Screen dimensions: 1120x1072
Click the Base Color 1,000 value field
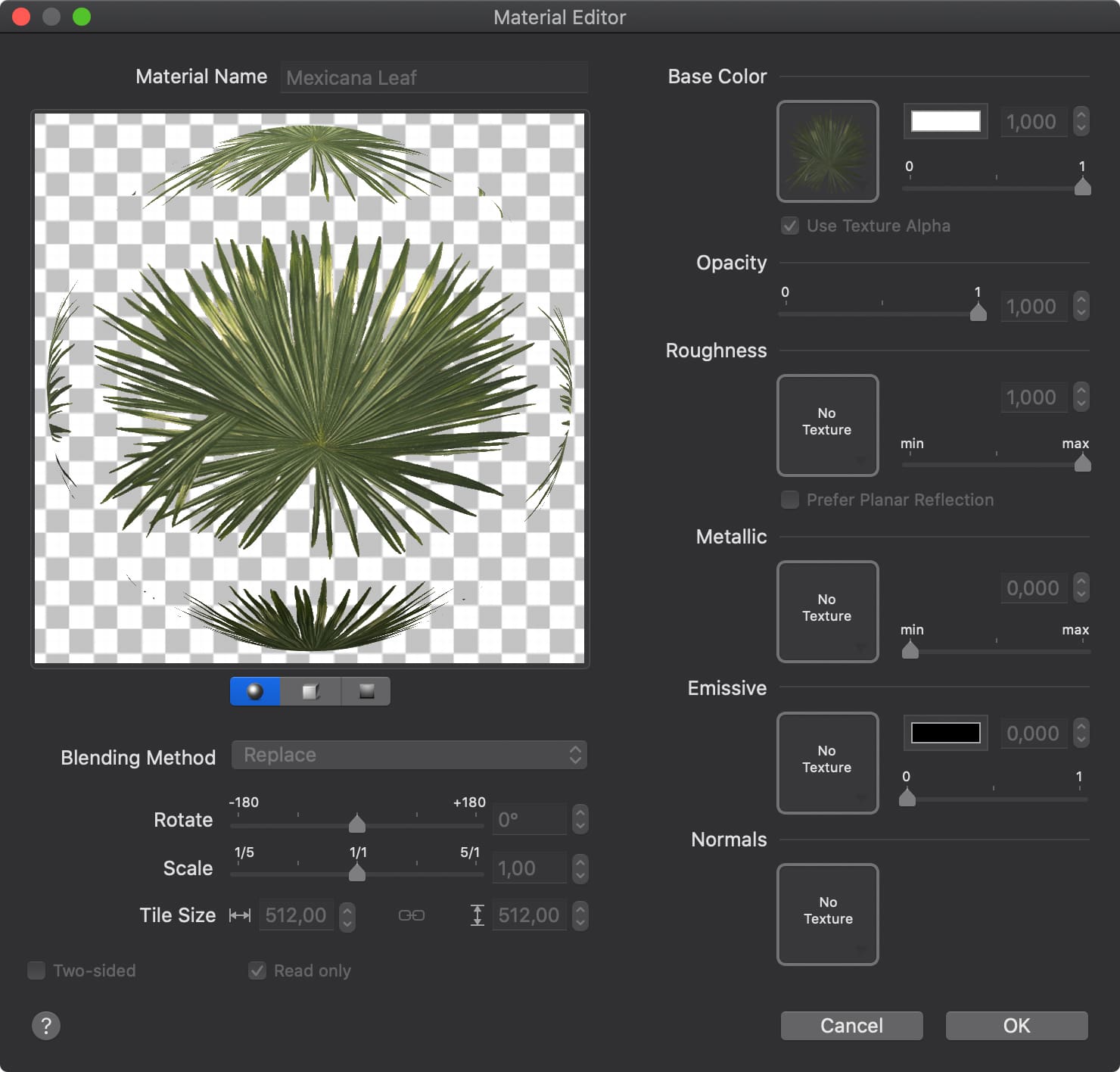1034,121
